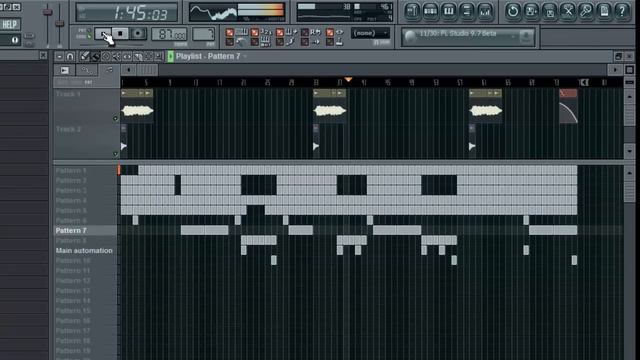Viewport: 640px width, 360px height.
Task: Show the pattern clips tab in Playlist
Action: click(109, 70)
